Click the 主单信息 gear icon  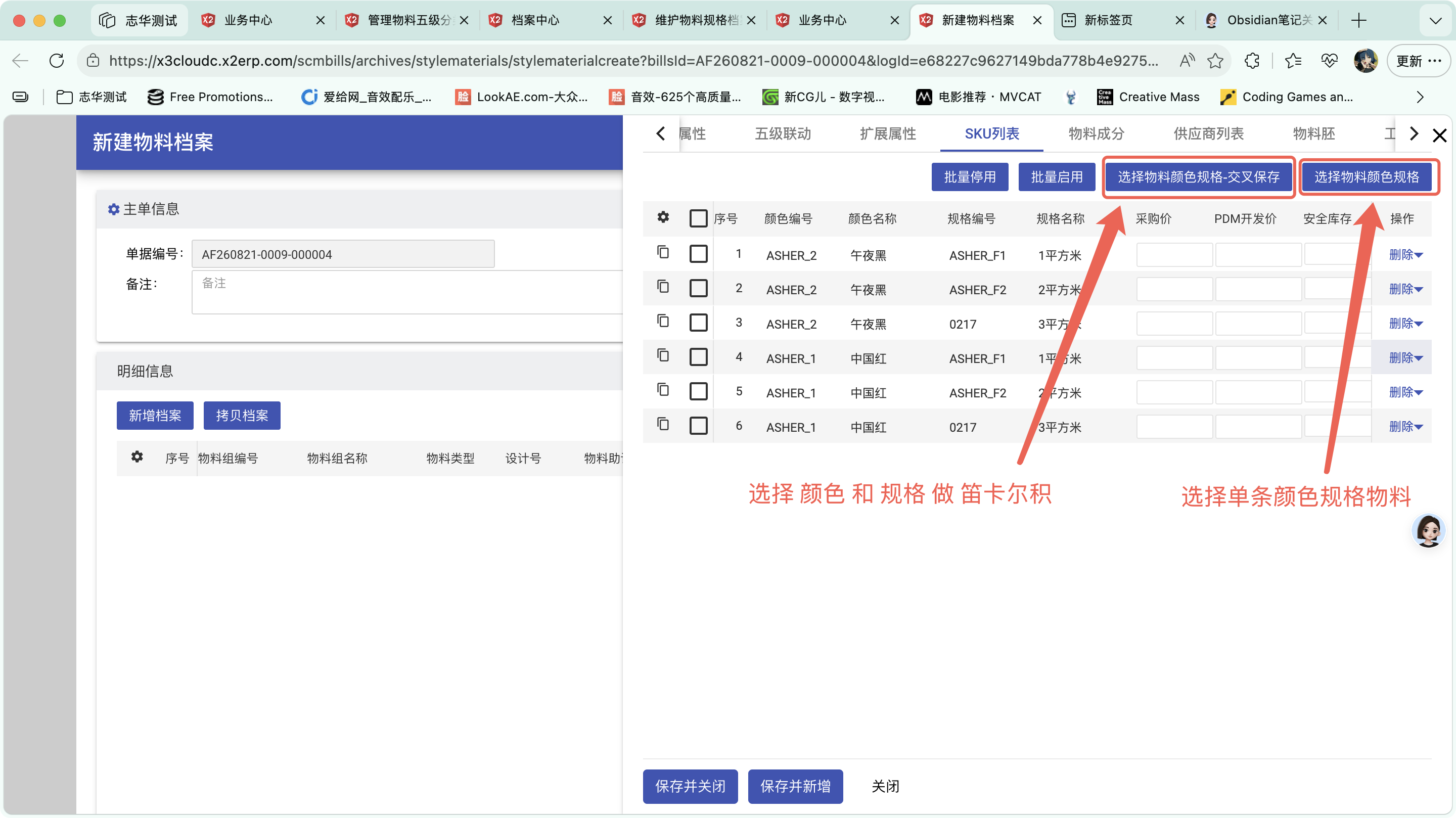pyautogui.click(x=114, y=210)
